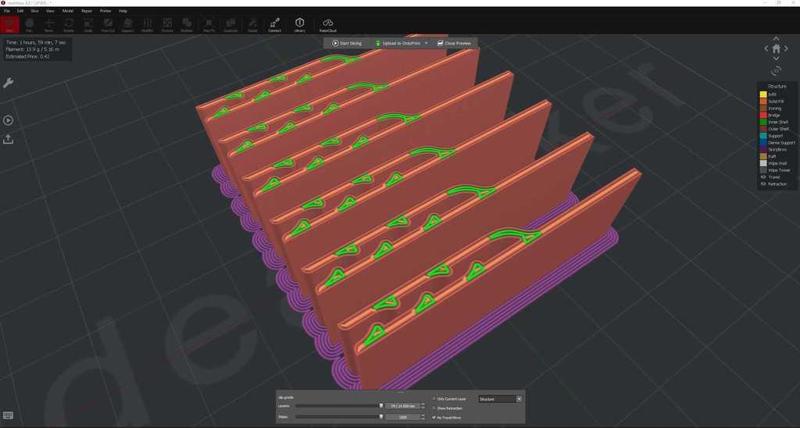Open the Structure display mode dropdown
This screenshot has width=800, height=428.
[x=500, y=399]
